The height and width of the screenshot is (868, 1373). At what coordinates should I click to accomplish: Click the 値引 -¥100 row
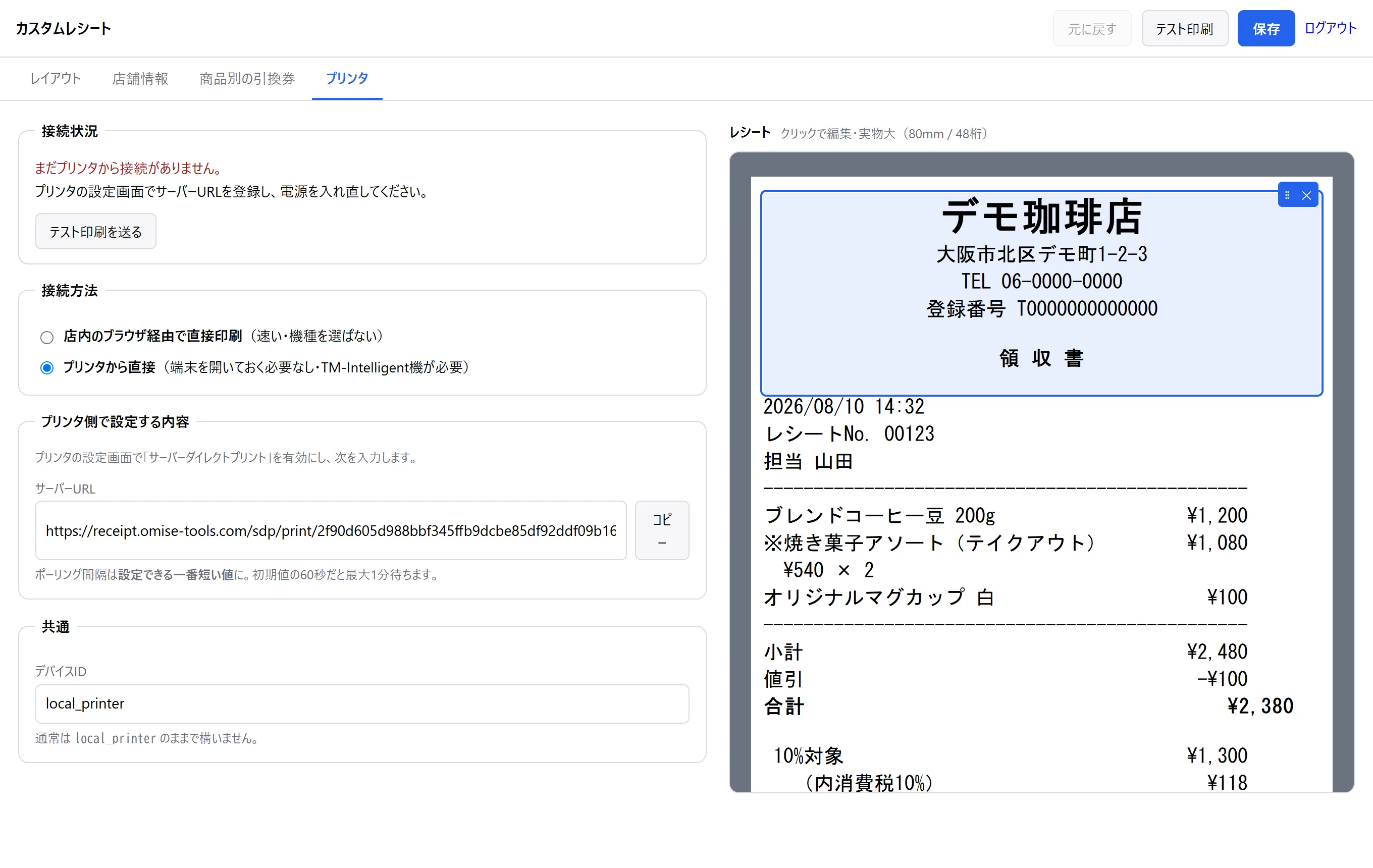point(1005,679)
